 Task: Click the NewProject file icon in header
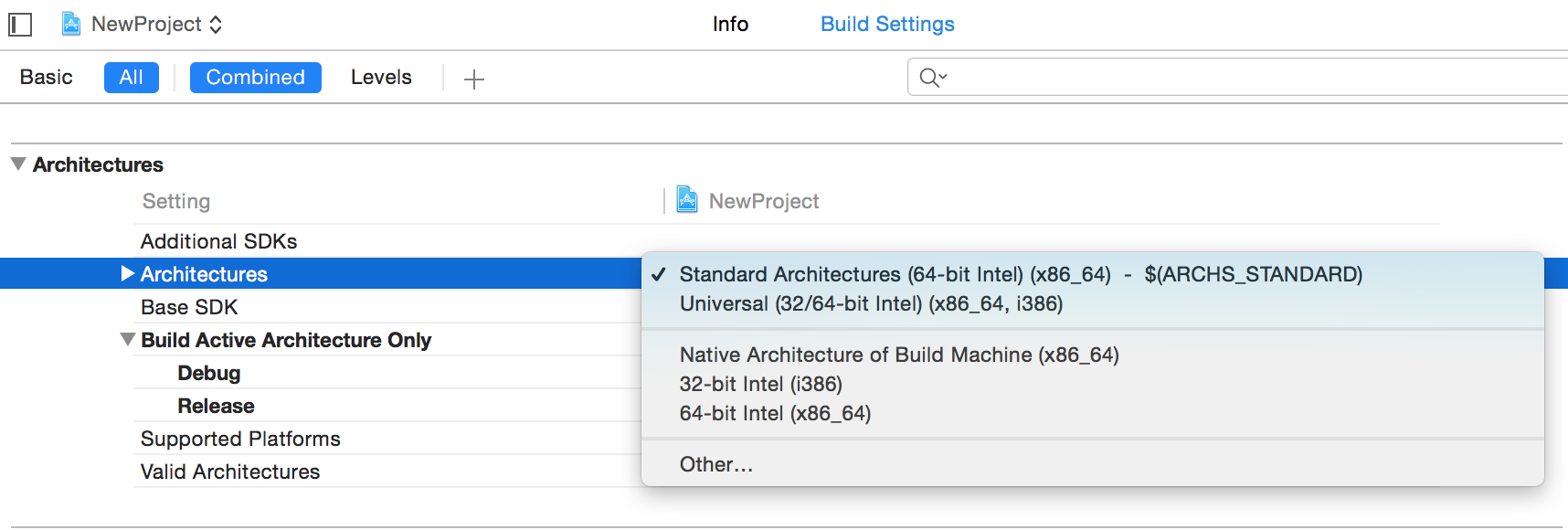(71, 24)
